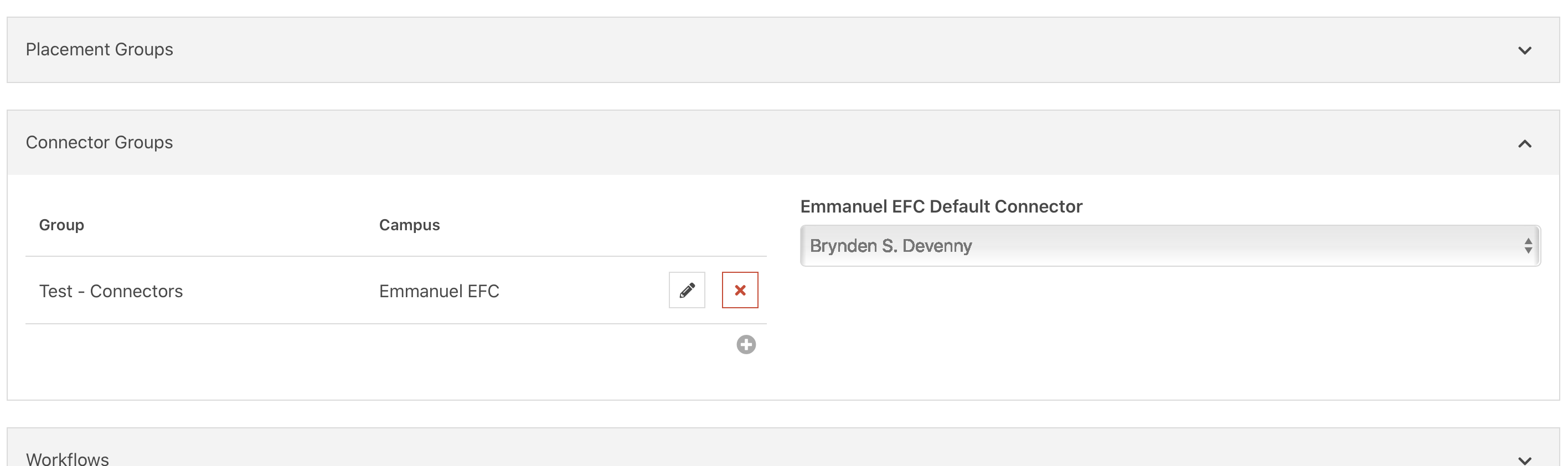Click the Connector Groups panel title

tap(99, 142)
